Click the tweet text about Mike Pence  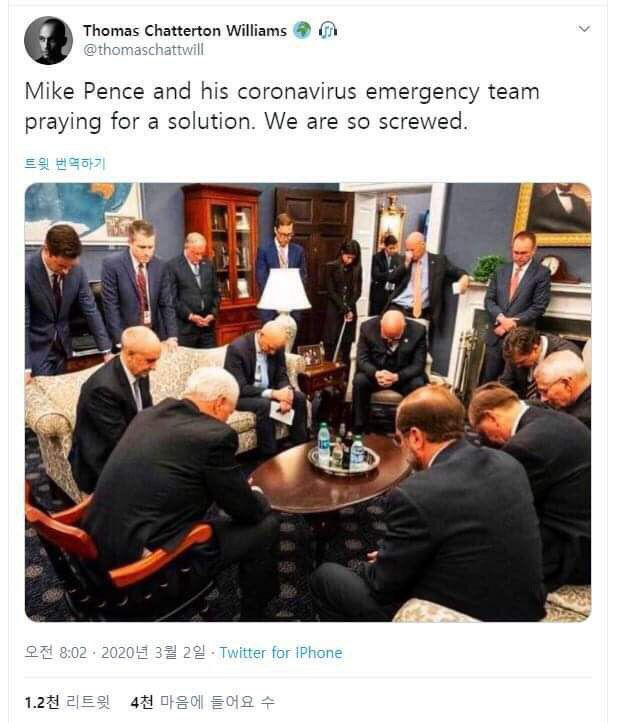[282, 107]
